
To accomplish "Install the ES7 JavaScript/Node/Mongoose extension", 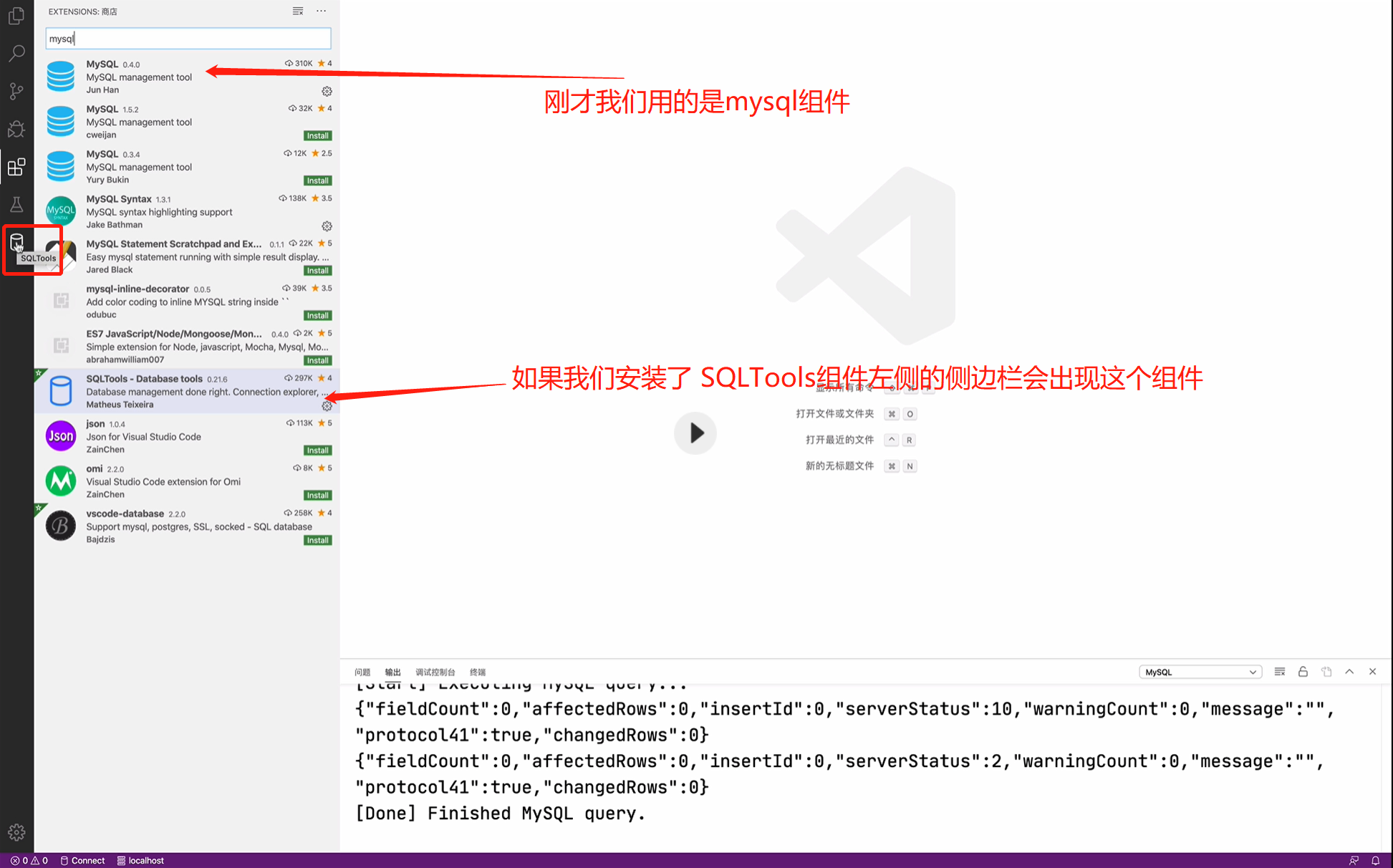I will 317,360.
